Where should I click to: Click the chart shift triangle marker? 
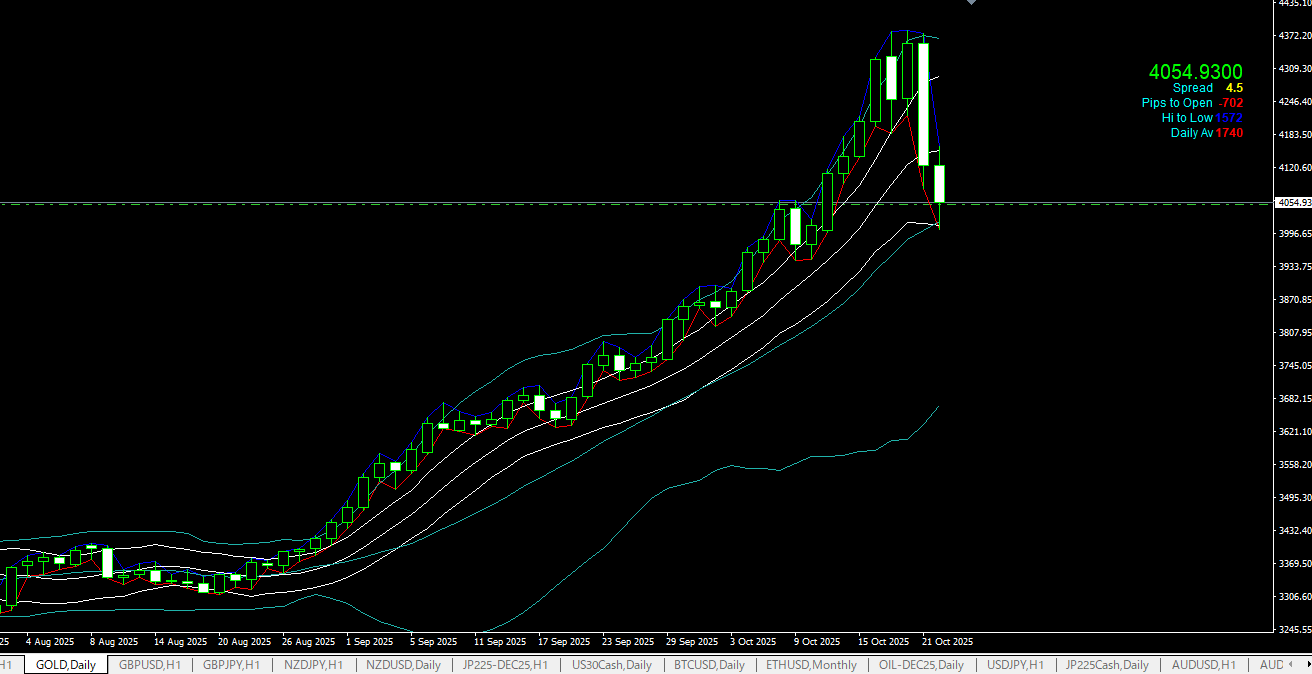[970, 3]
